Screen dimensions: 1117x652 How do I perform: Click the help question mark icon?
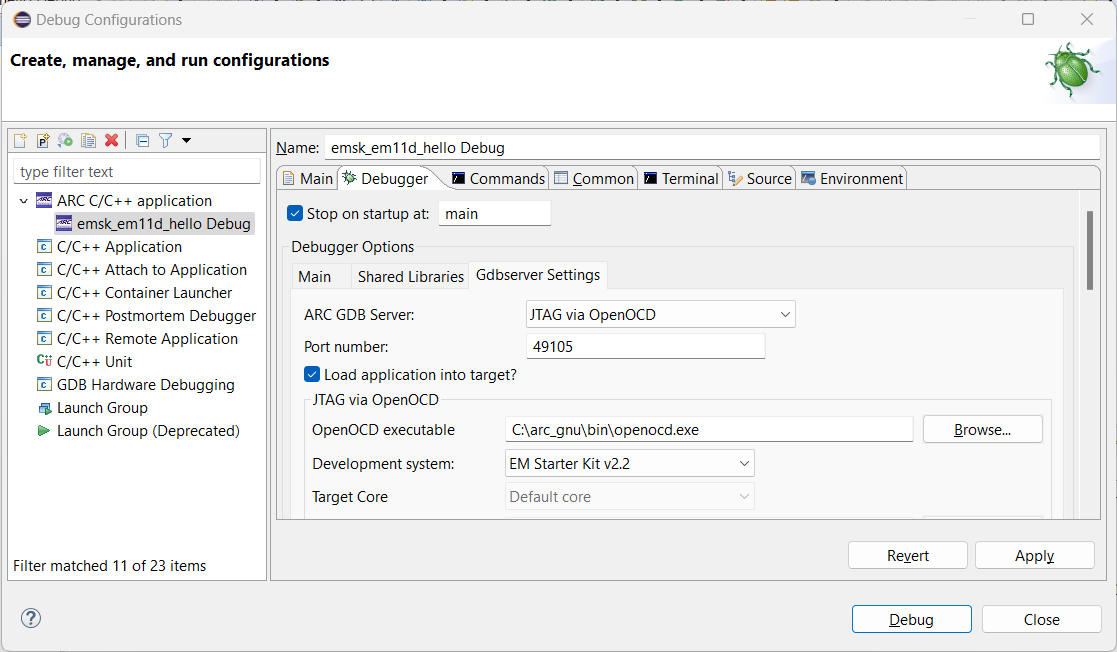pyautogui.click(x=31, y=618)
